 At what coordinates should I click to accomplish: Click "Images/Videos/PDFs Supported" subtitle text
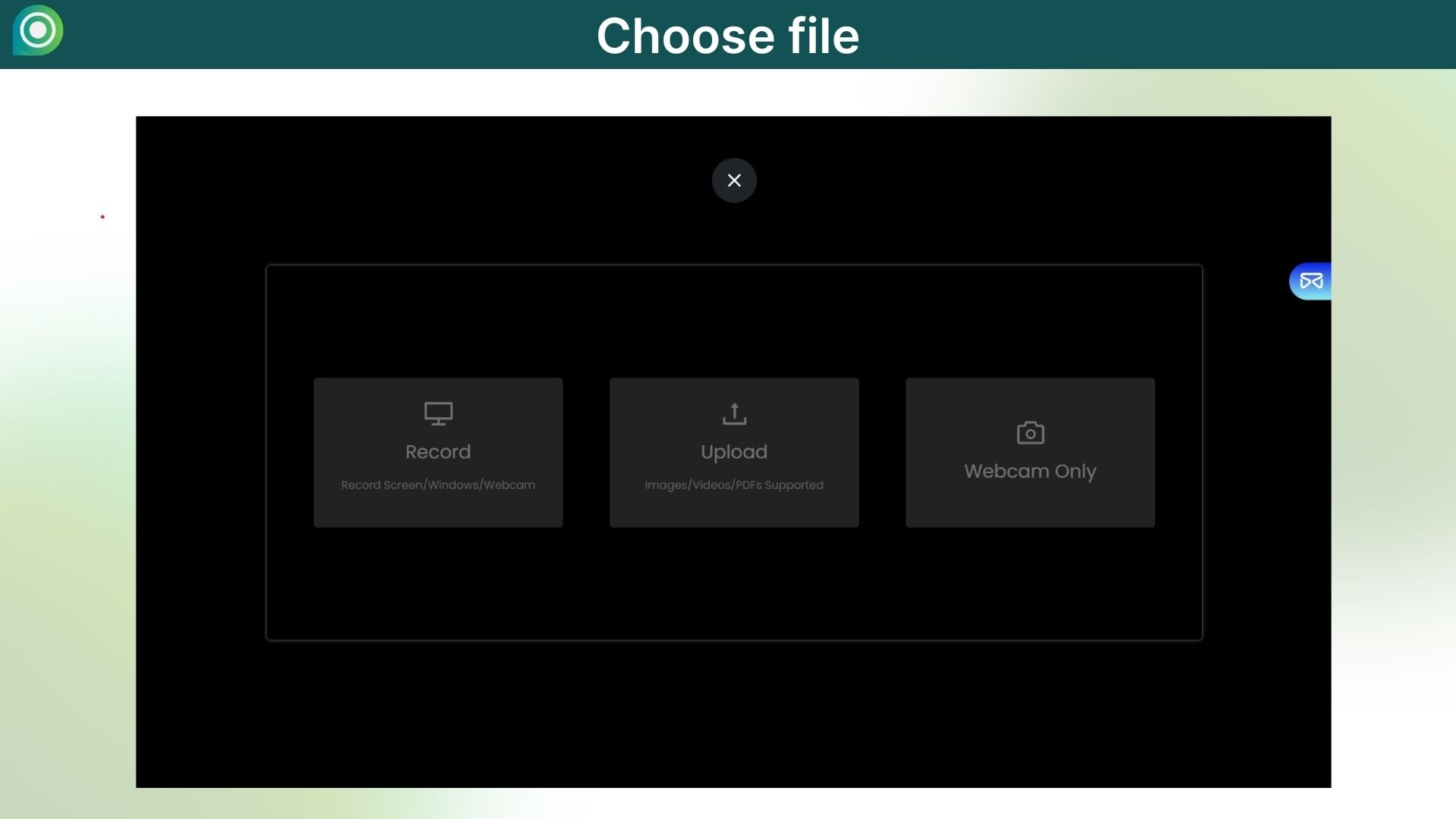(x=734, y=485)
